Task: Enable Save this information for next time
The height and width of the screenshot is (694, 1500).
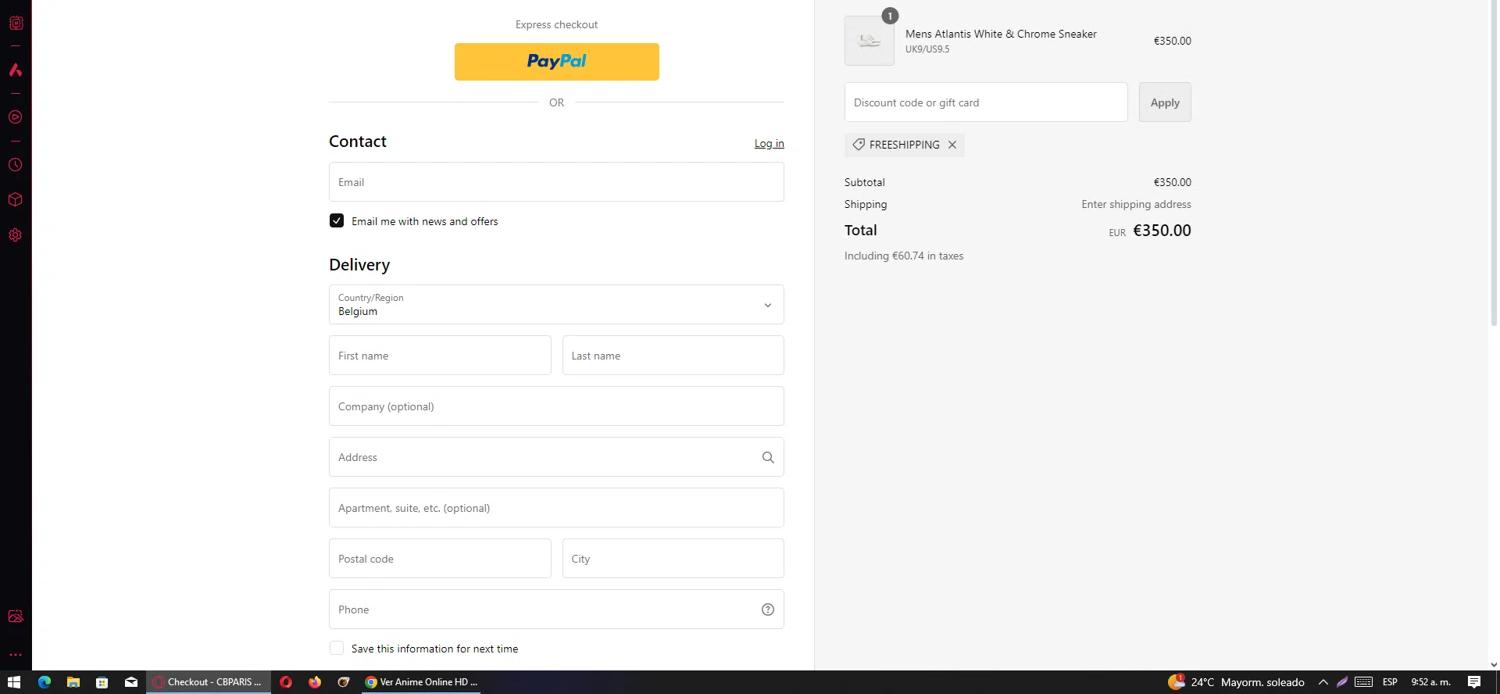Action: (x=337, y=649)
